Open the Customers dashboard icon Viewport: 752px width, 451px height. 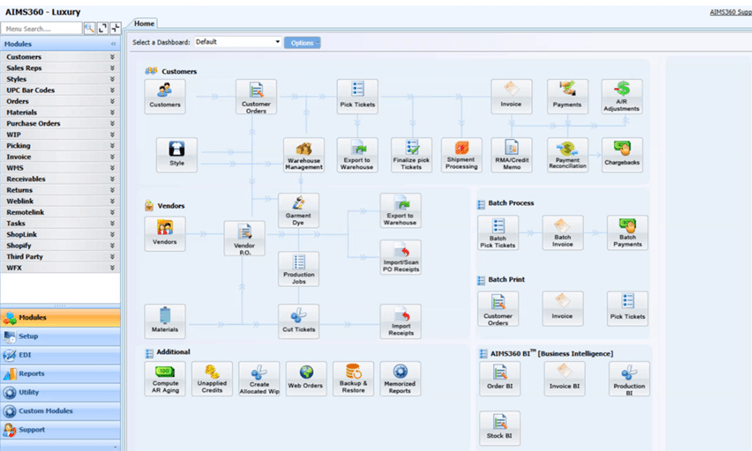[x=165, y=96]
